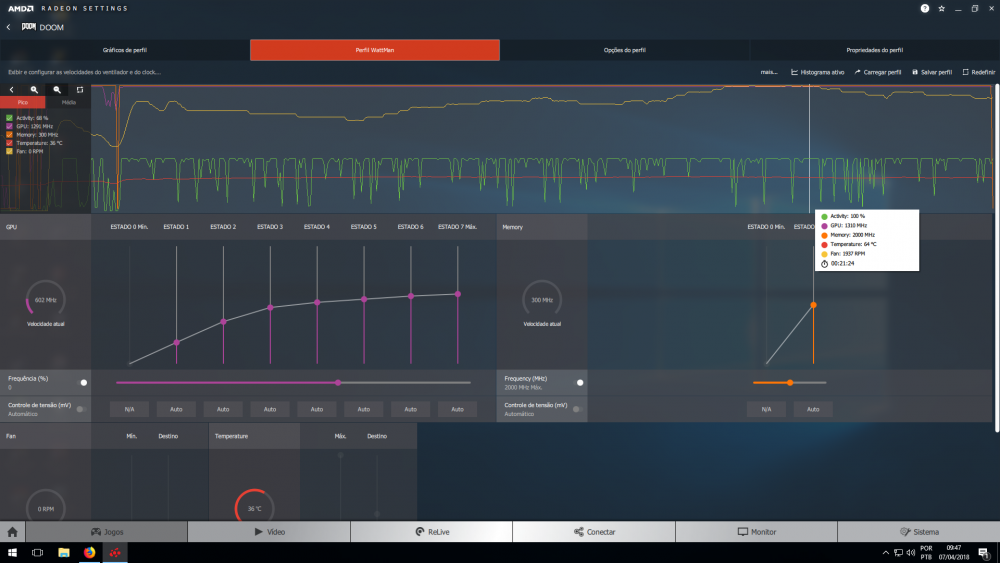Image resolution: width=1000 pixels, height=563 pixels.
Task: Open Firefox from the Windows taskbar
Action: tap(89, 552)
